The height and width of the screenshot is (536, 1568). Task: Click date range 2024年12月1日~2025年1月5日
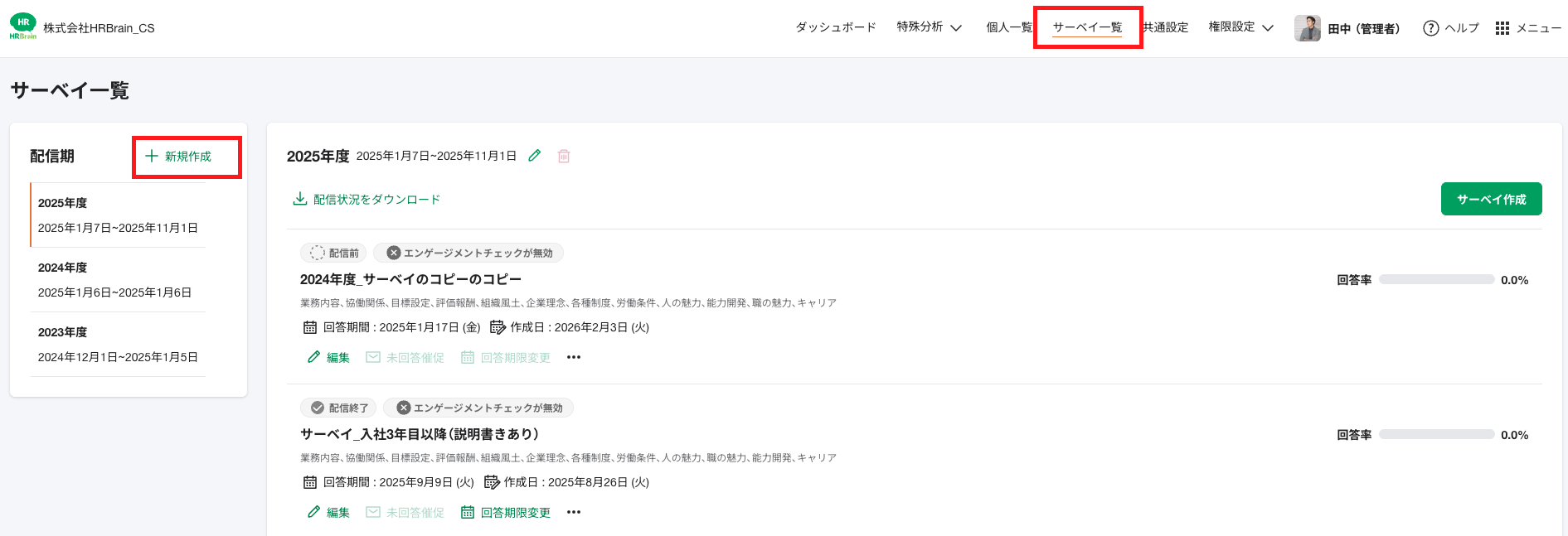[118, 357]
